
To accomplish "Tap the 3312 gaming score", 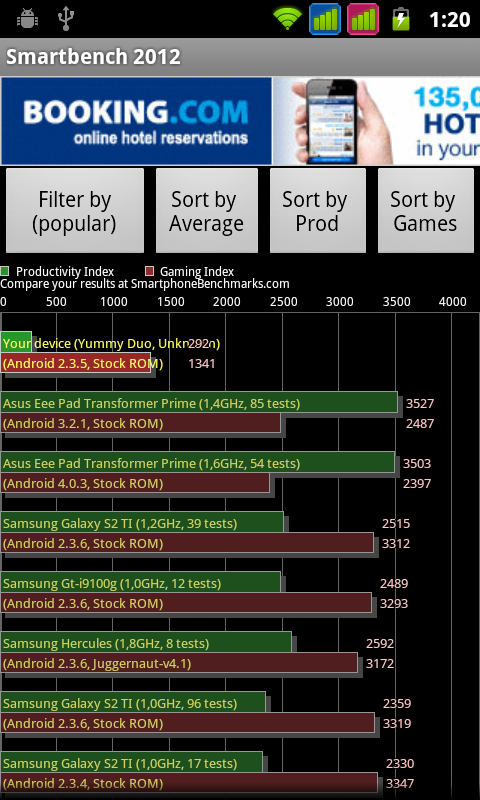I will tap(396, 544).
